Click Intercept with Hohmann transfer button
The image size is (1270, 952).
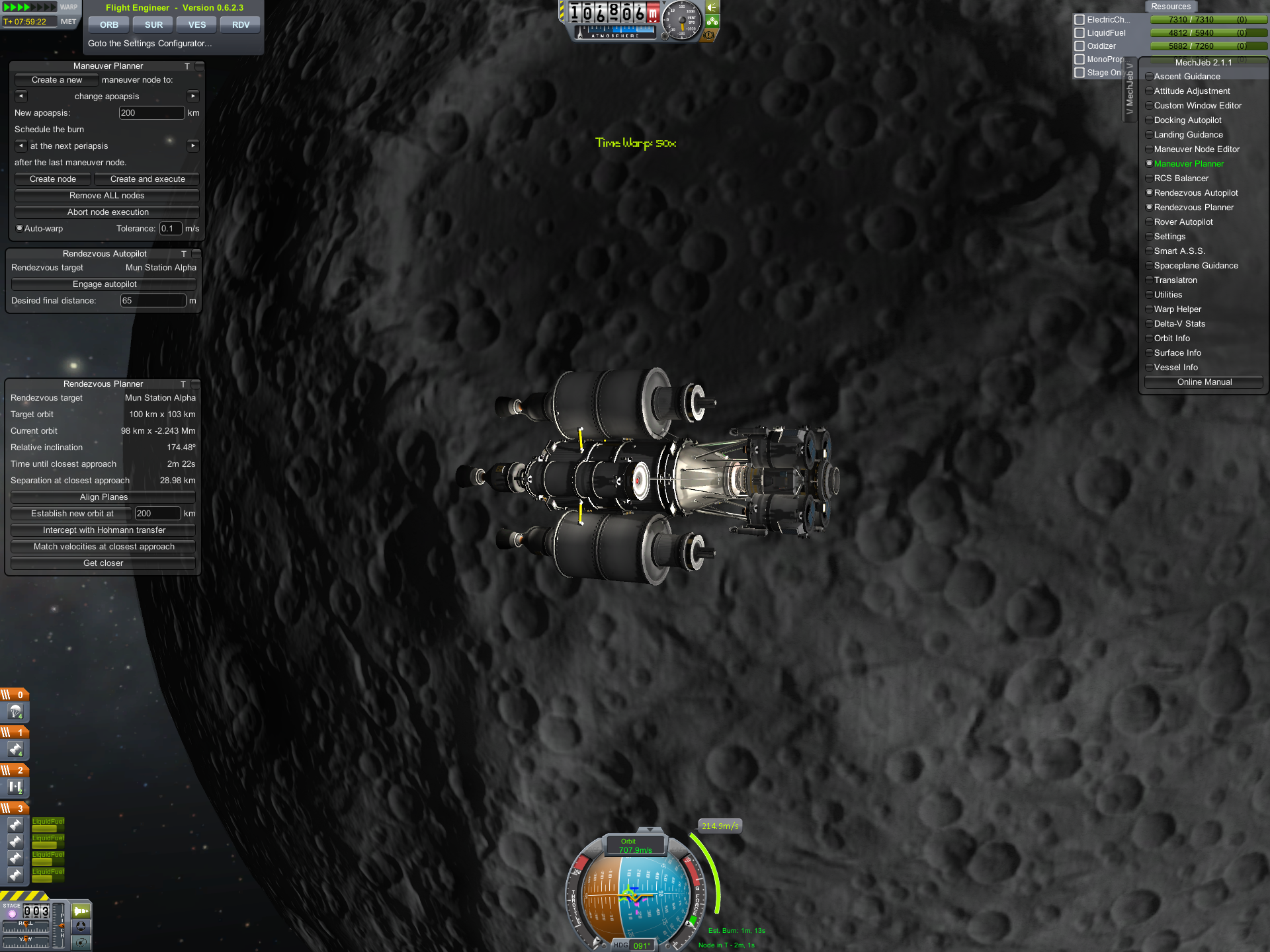click(x=103, y=530)
